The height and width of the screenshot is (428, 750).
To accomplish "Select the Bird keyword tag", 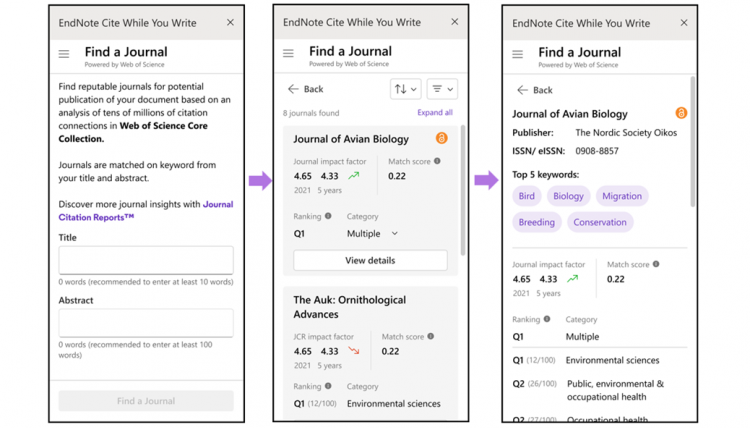I will click(x=527, y=196).
